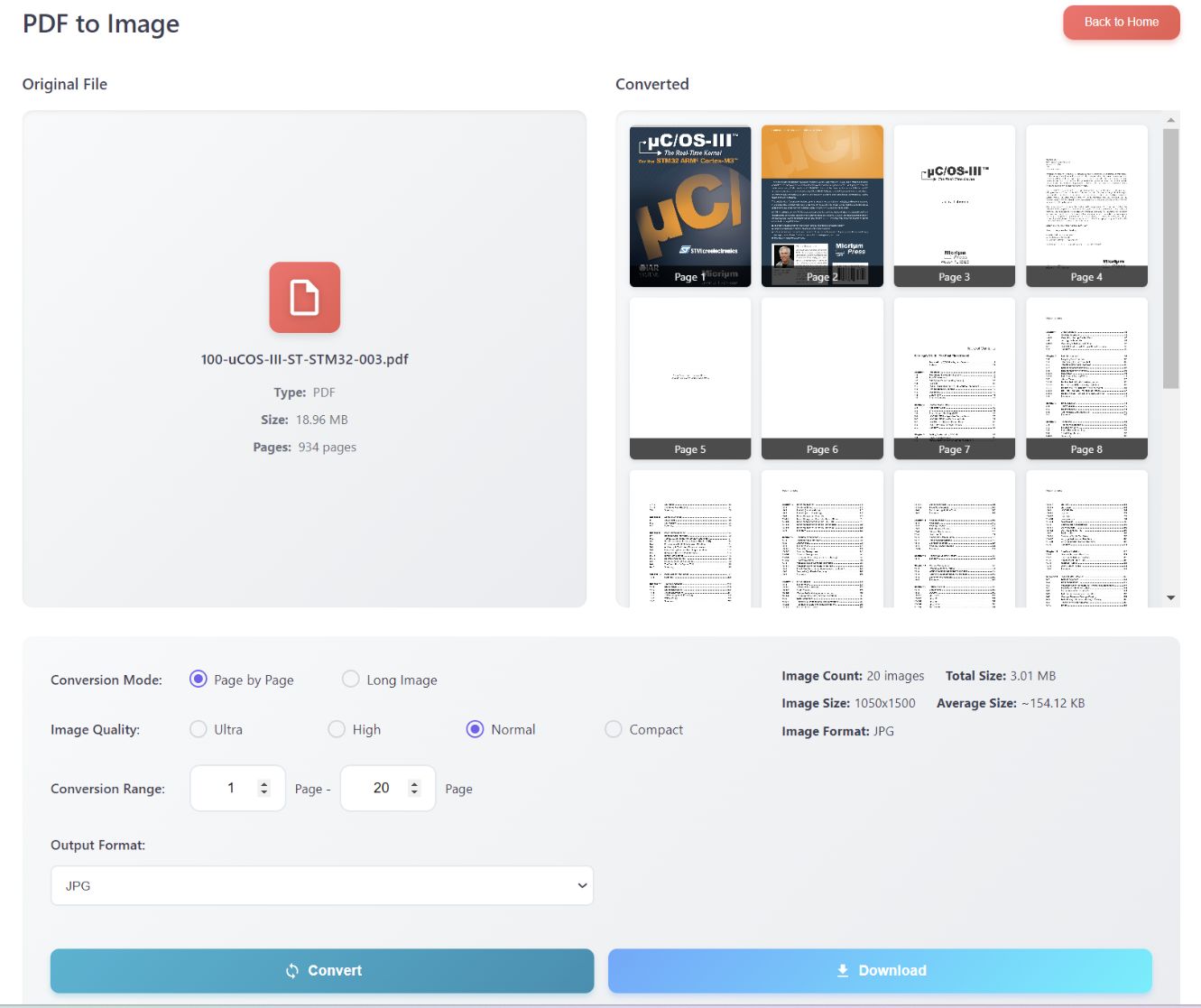
Task: Click the filename 100-uCOS-III-ST-STM32-003.pdf
Action: 304,359
